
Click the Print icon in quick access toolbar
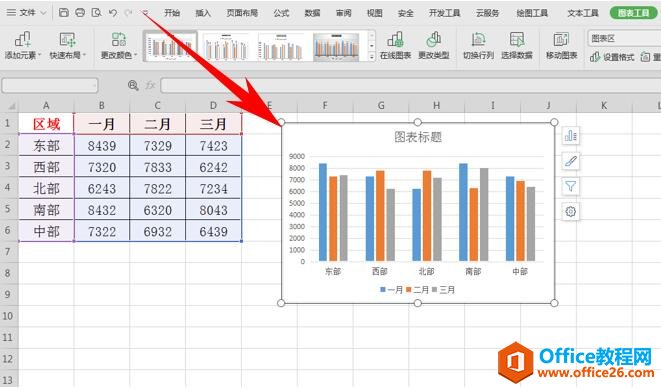[80, 13]
